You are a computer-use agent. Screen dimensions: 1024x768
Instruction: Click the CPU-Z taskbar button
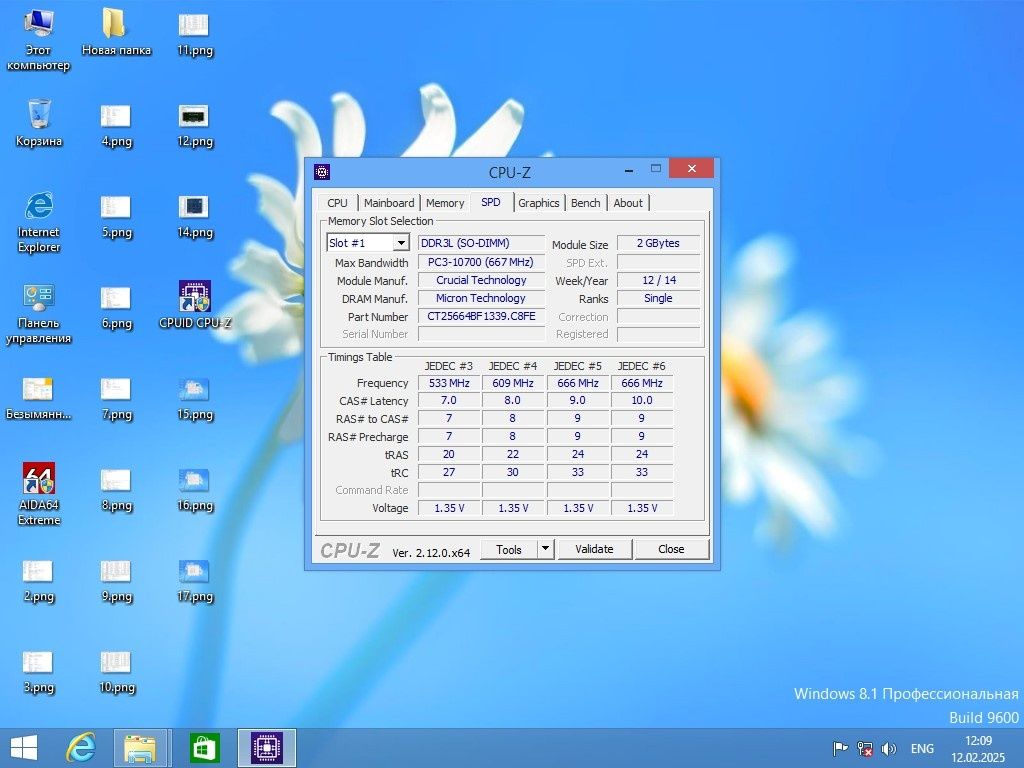tap(267, 748)
